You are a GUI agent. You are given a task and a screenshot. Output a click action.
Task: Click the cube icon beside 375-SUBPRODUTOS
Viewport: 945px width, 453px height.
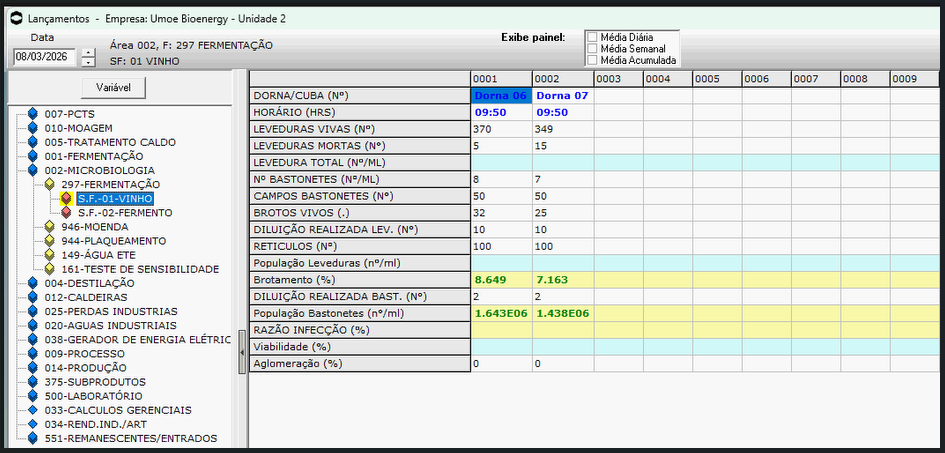tap(33, 382)
